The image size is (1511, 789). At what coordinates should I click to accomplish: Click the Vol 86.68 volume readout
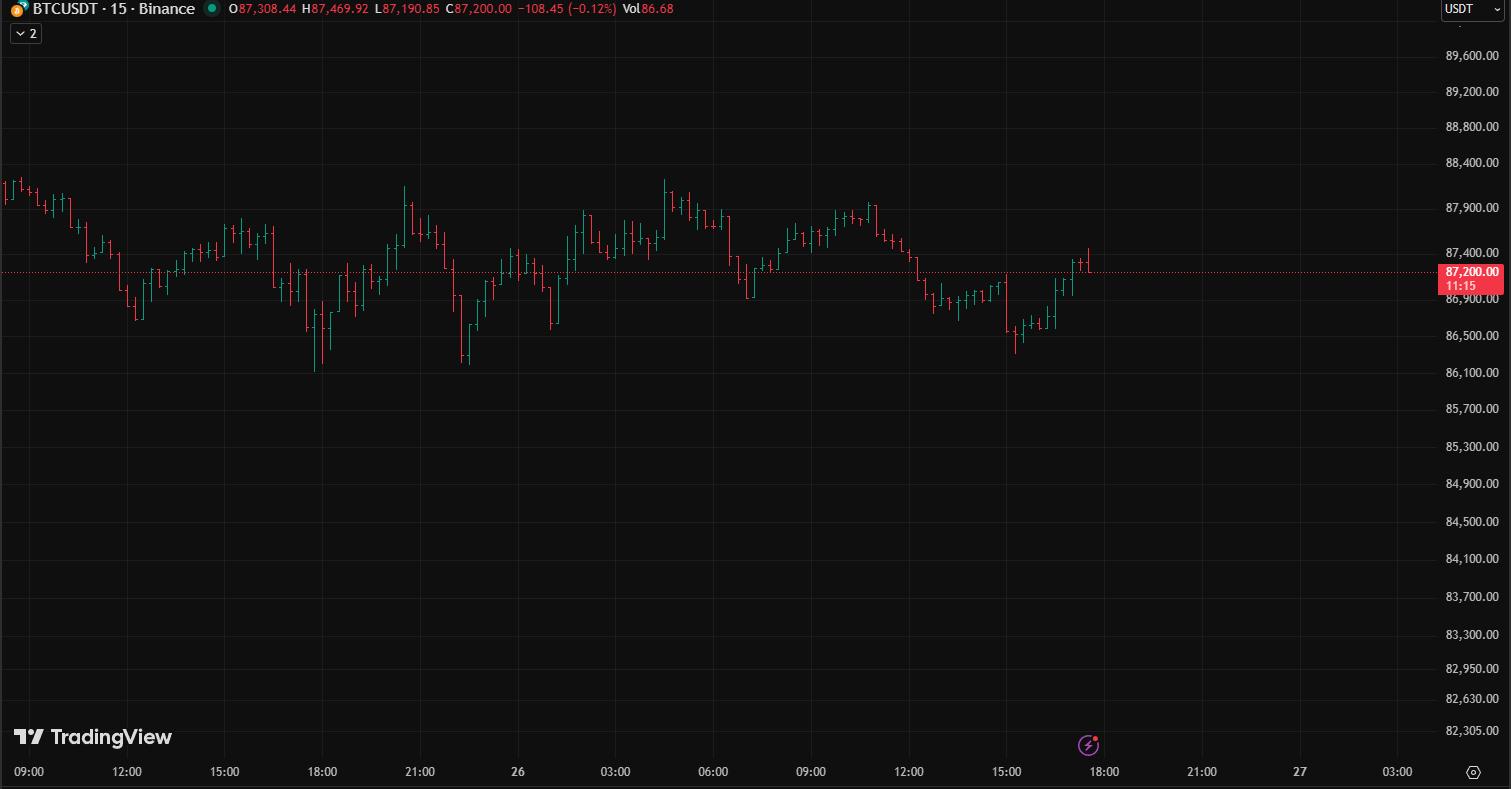point(647,9)
